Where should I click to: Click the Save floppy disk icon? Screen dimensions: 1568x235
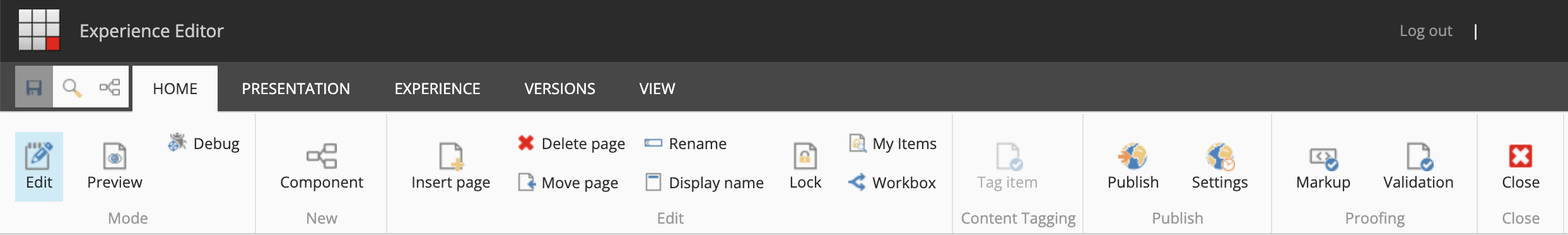34,87
